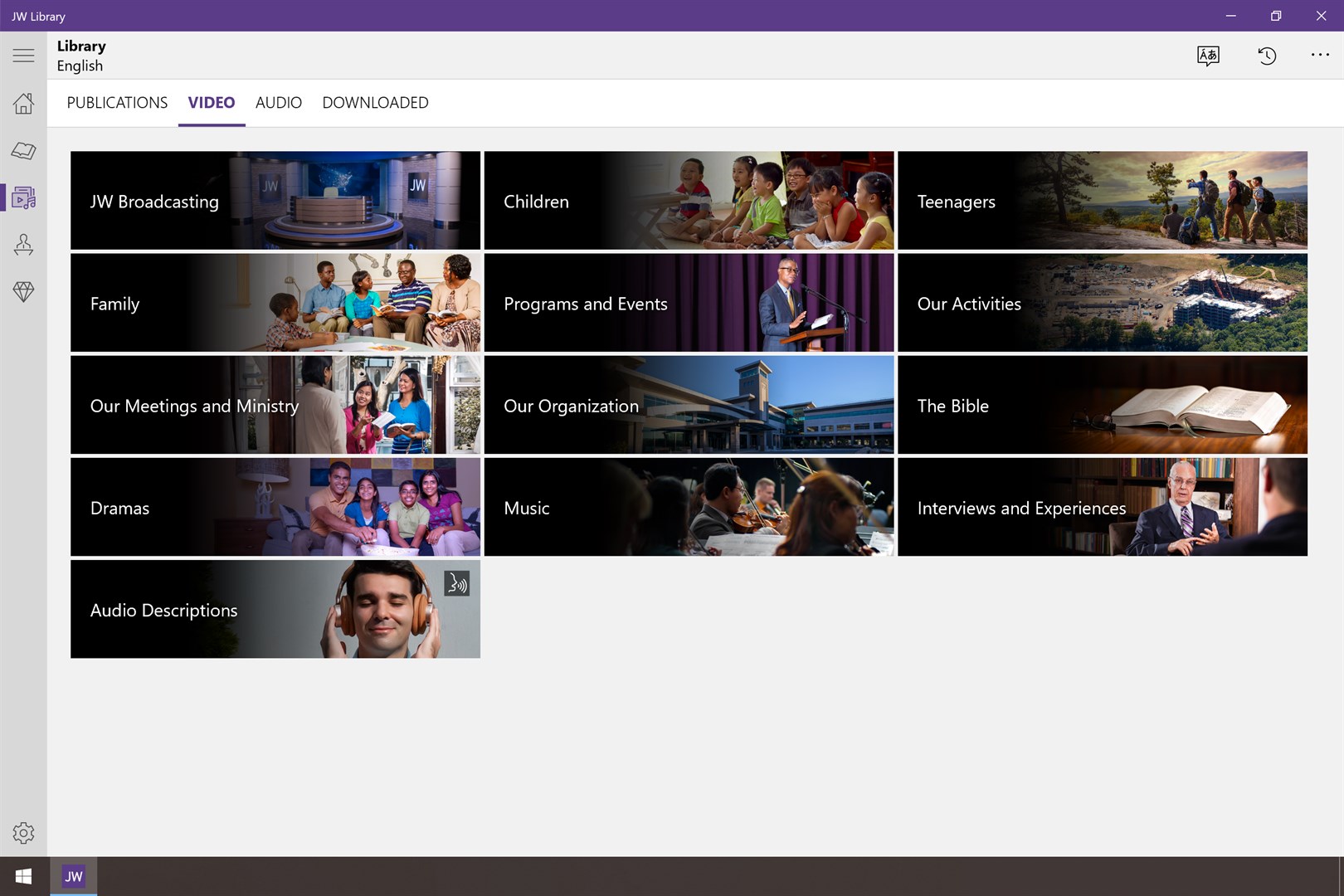The height and width of the screenshot is (896, 1344).
Task: Open Personal Study diamond icon
Action: [x=23, y=292]
